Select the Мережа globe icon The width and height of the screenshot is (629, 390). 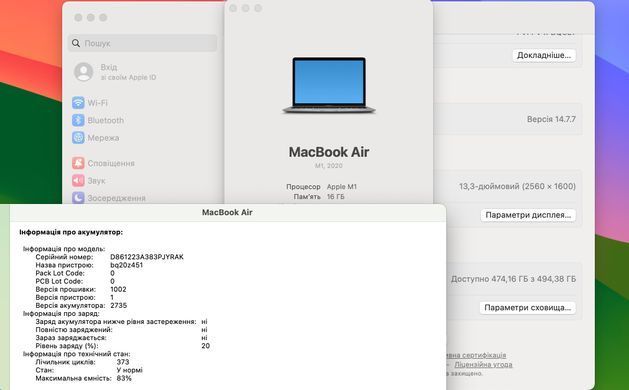point(78,138)
